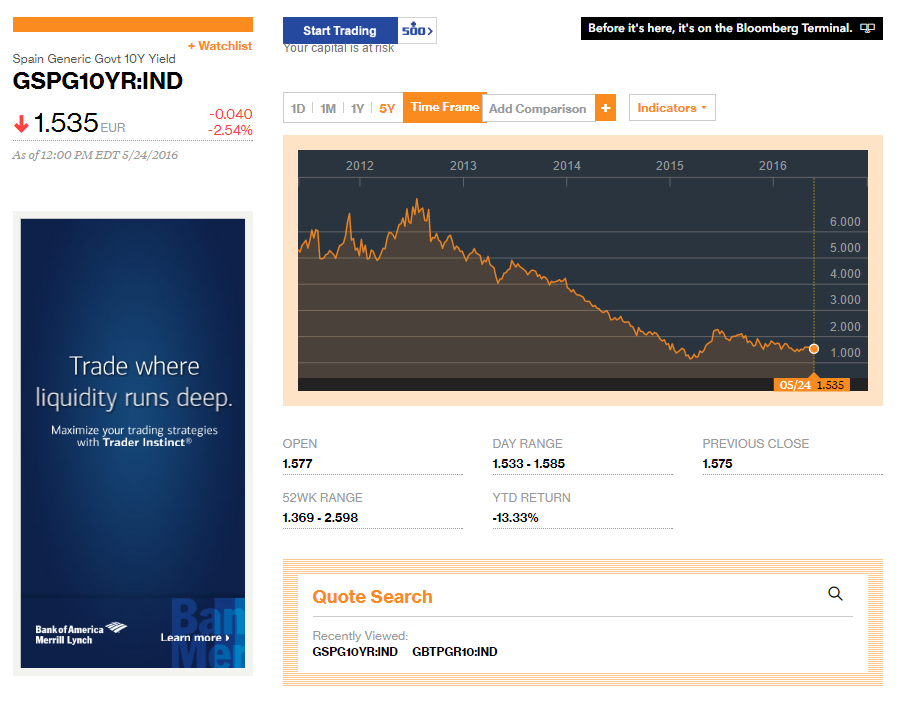The width and height of the screenshot is (900, 706).
Task: Click the day range value 1.533 - 1.585
Action: click(x=529, y=464)
